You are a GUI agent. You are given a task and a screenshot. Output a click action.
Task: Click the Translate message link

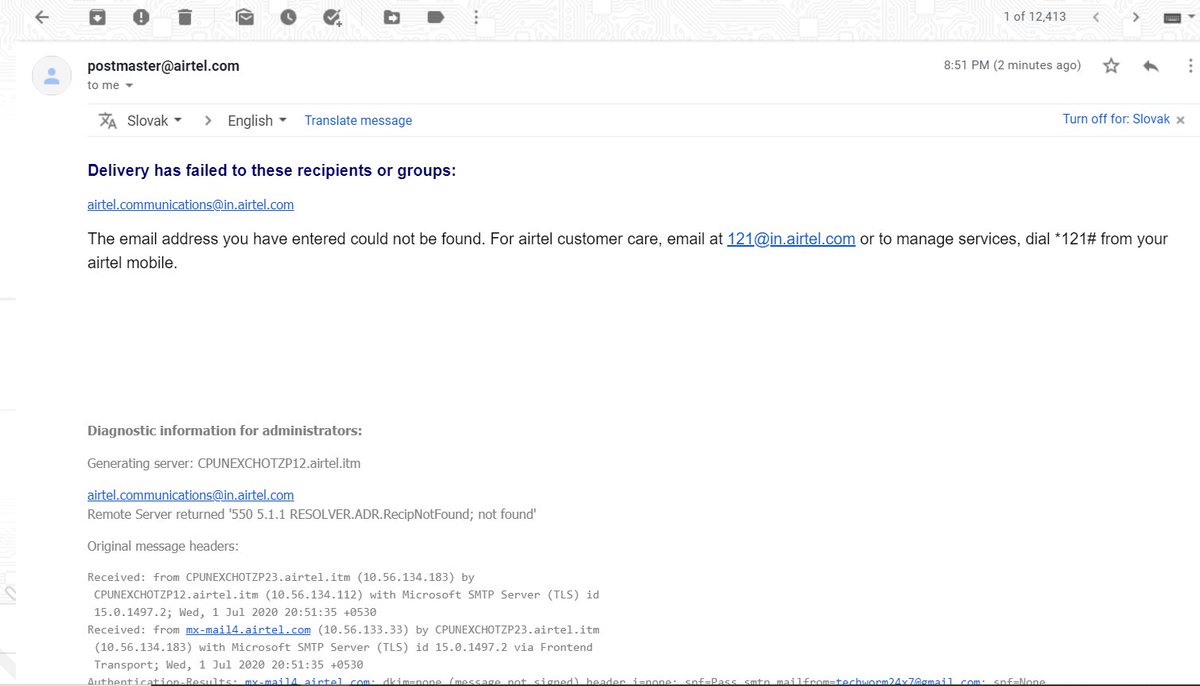point(358,120)
